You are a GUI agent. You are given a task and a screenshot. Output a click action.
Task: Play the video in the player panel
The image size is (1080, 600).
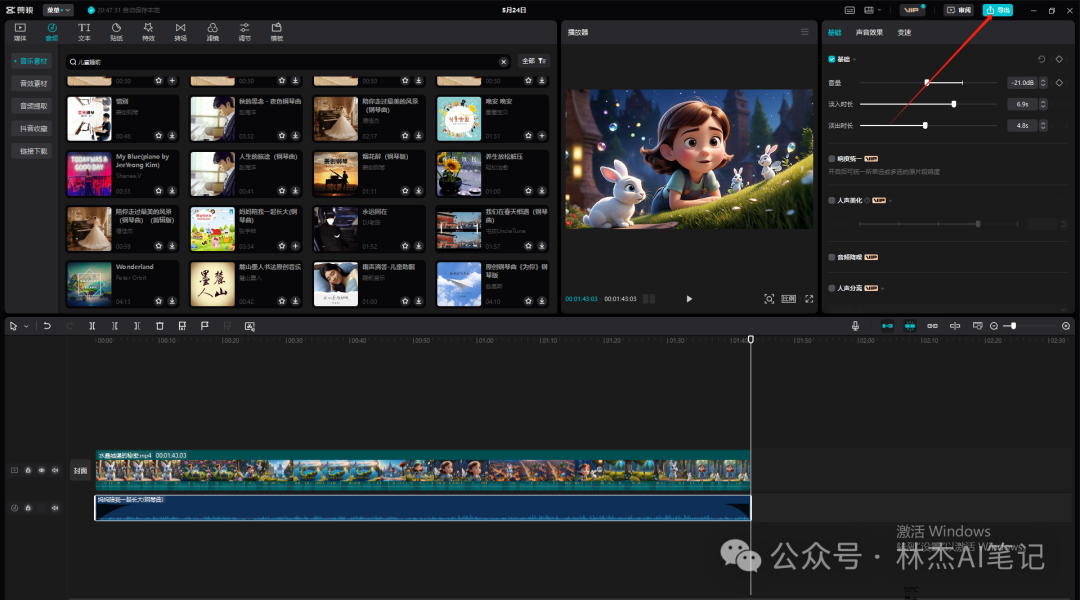(x=689, y=299)
